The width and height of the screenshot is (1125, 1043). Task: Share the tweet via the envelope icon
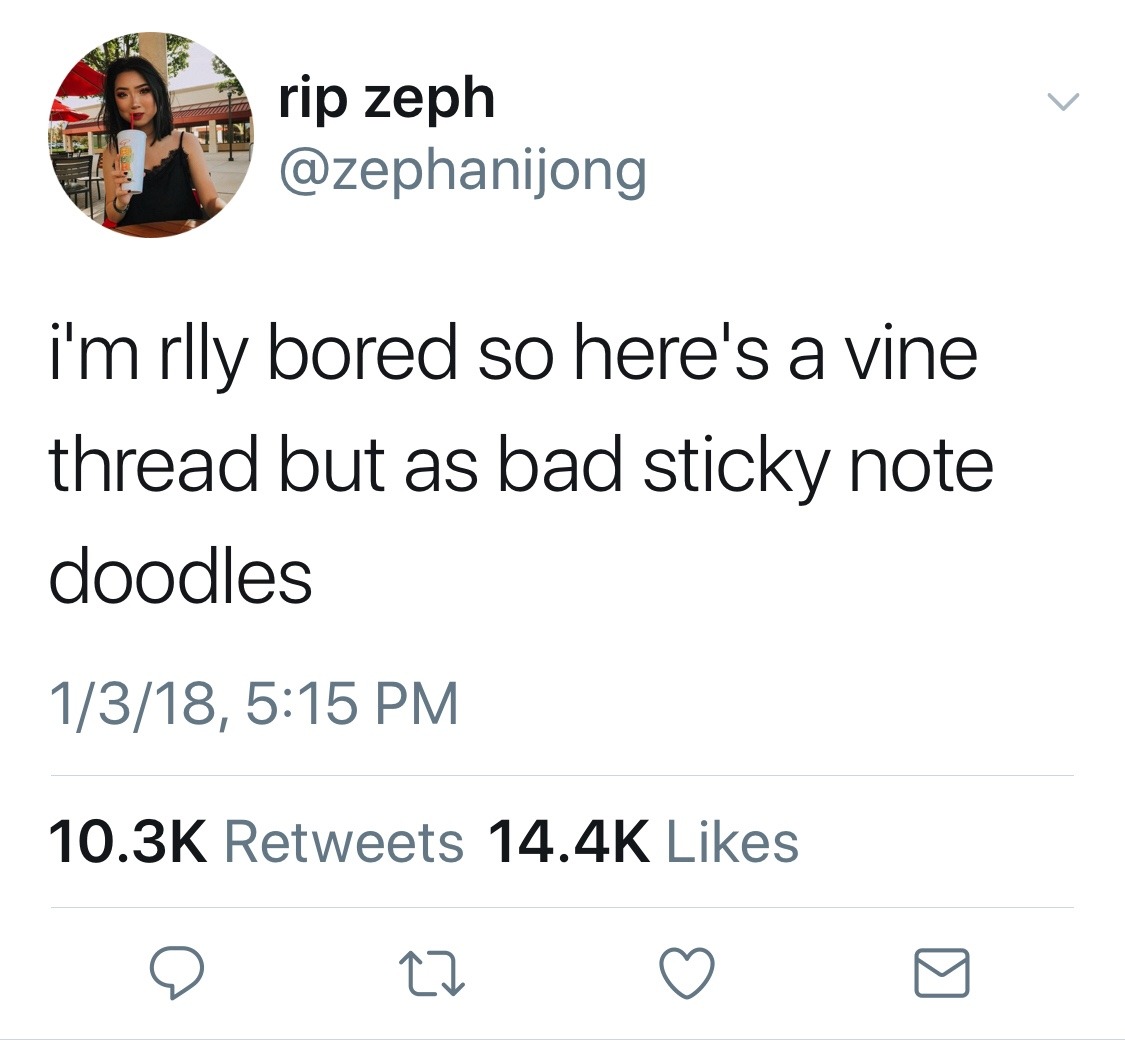(x=941, y=973)
